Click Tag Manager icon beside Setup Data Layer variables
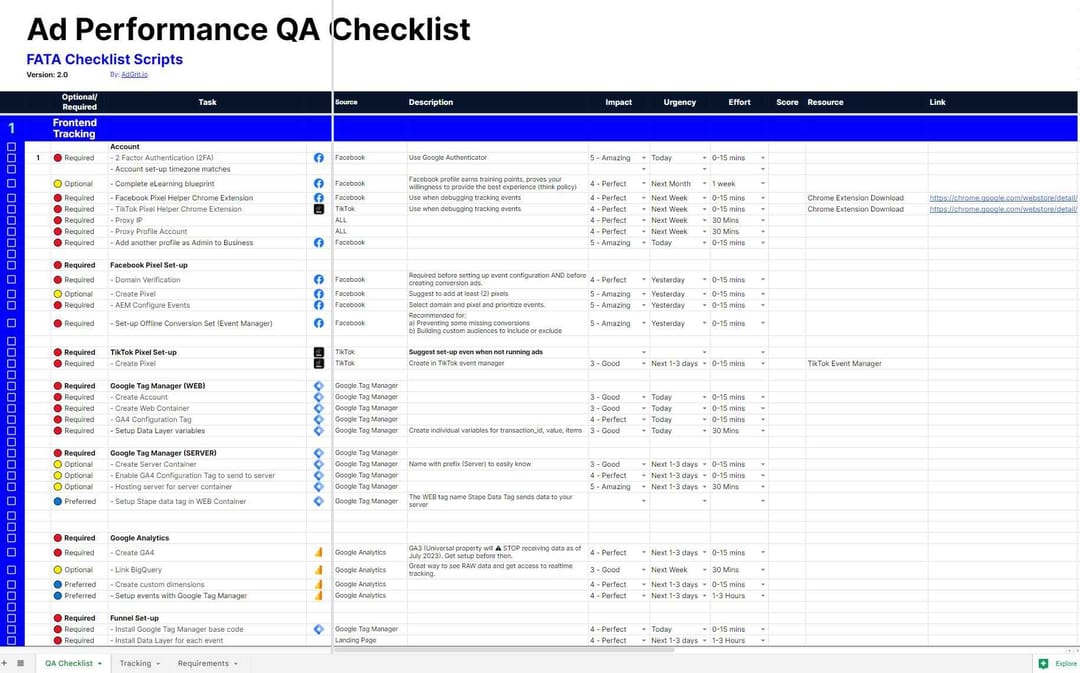This screenshot has height=673, width=1080. click(x=318, y=431)
